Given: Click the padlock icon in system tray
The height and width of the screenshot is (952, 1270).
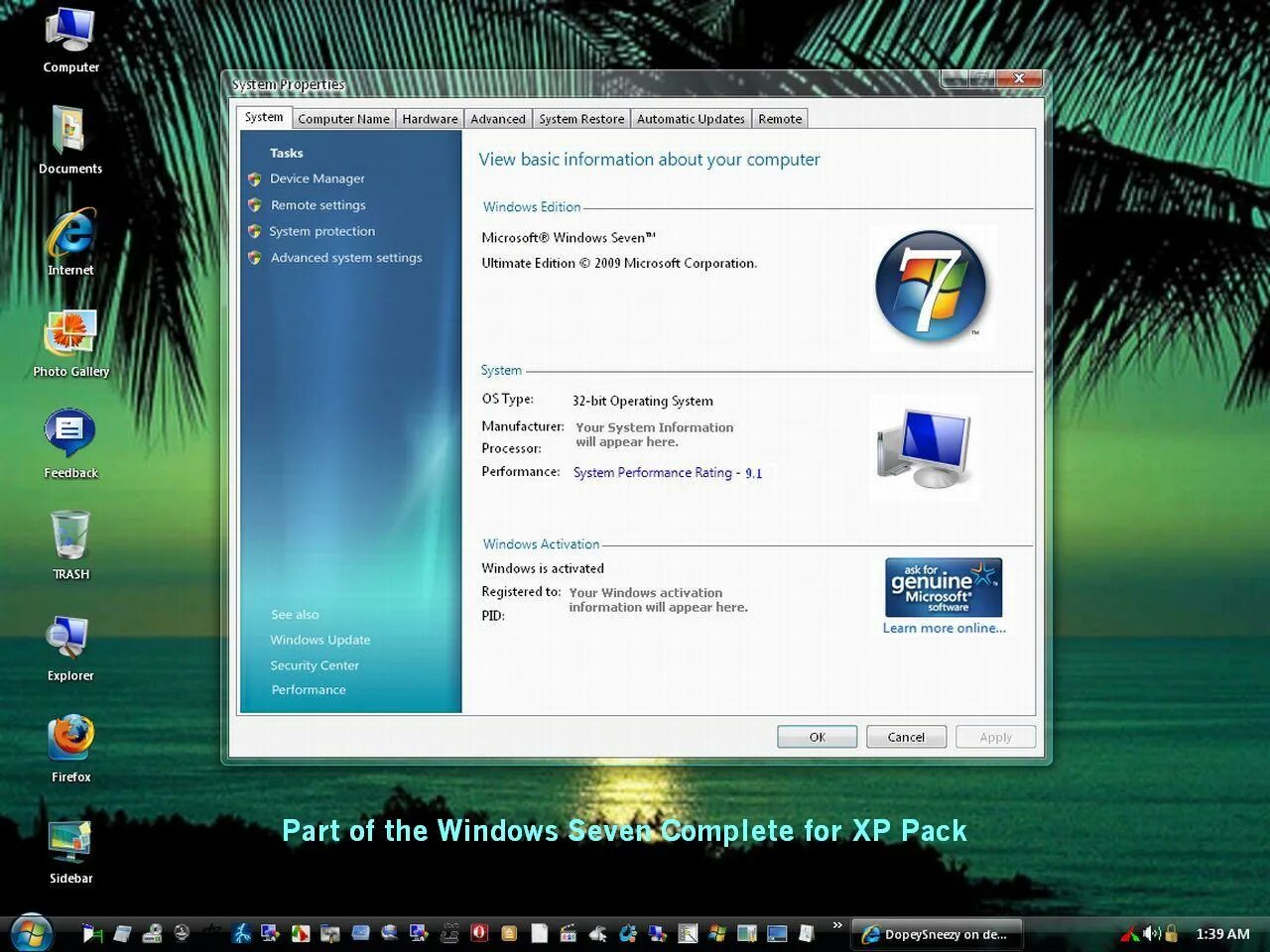Looking at the screenshot, I should click(1171, 933).
